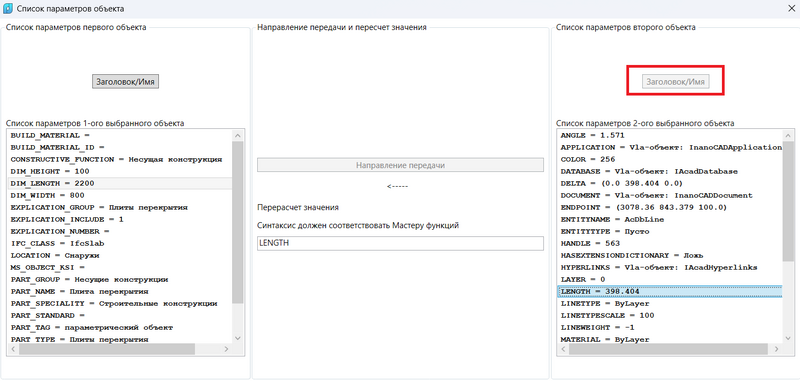The height and width of the screenshot is (381, 800).
Task: Click down arrow of first list's vertical scrollbar
Action: pos(237,338)
